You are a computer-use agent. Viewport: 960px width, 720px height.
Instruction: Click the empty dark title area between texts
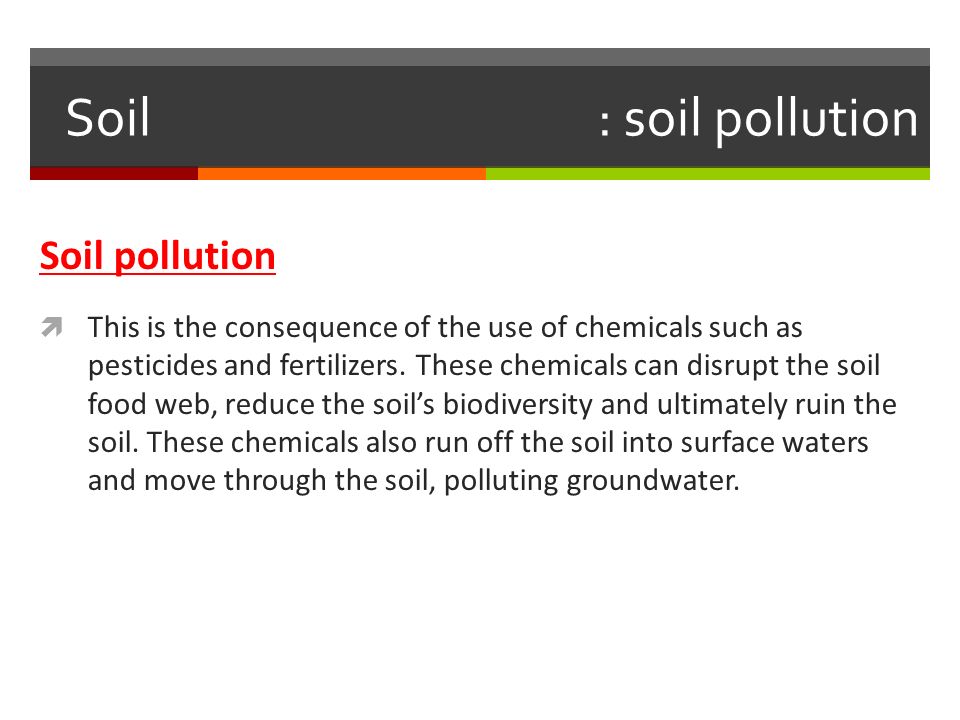point(373,116)
